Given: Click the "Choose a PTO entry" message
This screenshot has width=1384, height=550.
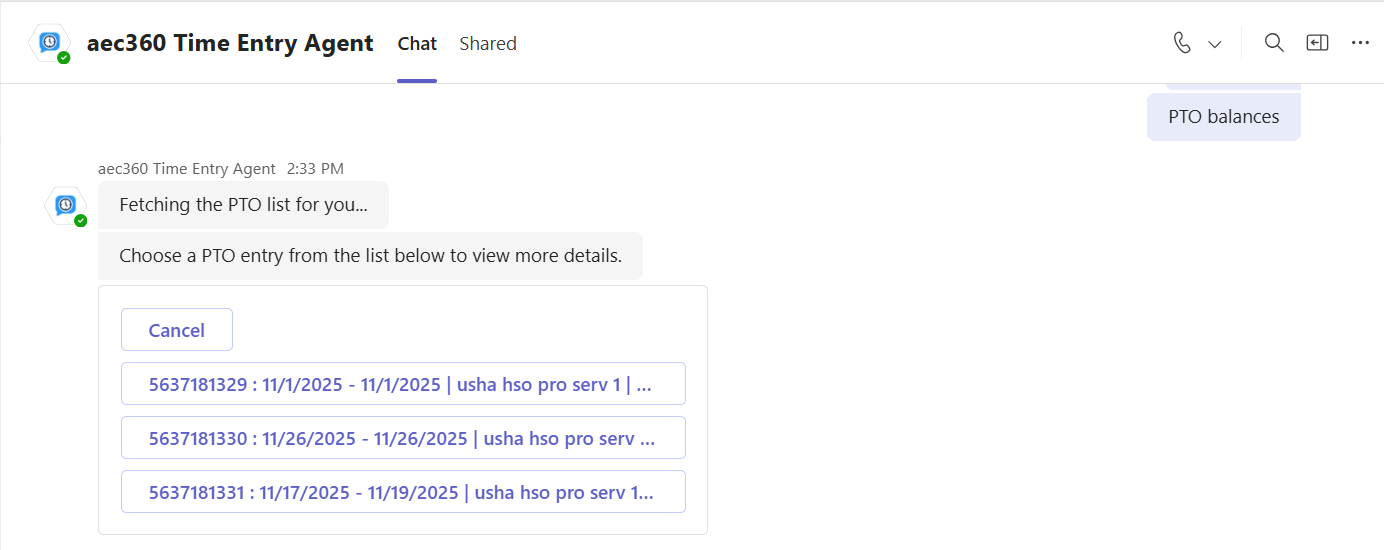Looking at the screenshot, I should pos(370,256).
